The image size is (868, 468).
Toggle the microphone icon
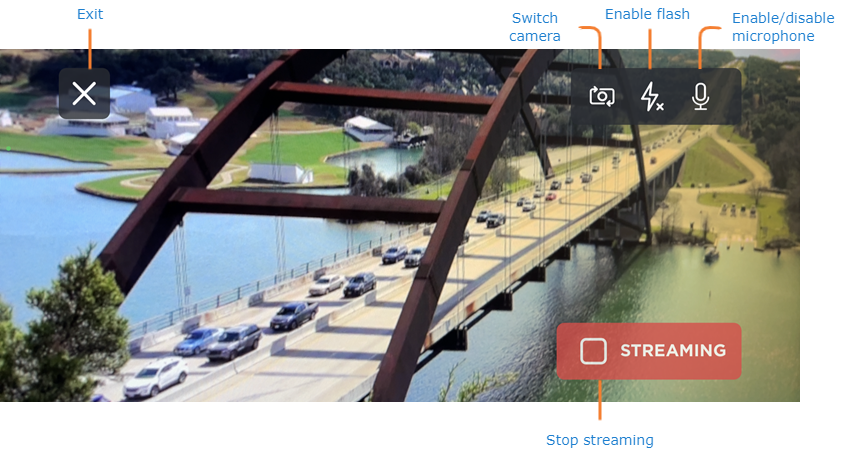(x=700, y=96)
